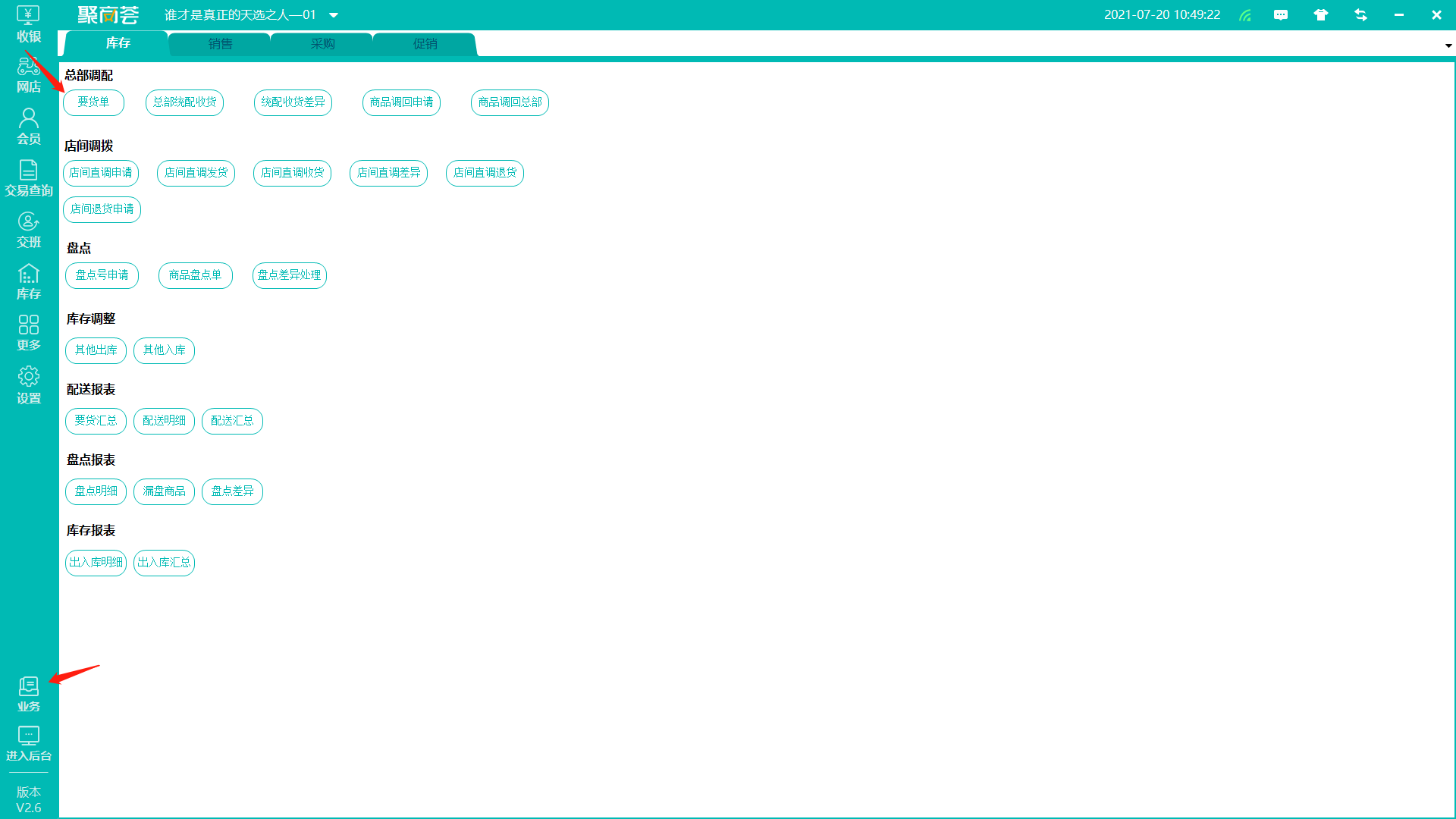Open 商品调回申请
The width and height of the screenshot is (1456, 819).
[401, 102]
